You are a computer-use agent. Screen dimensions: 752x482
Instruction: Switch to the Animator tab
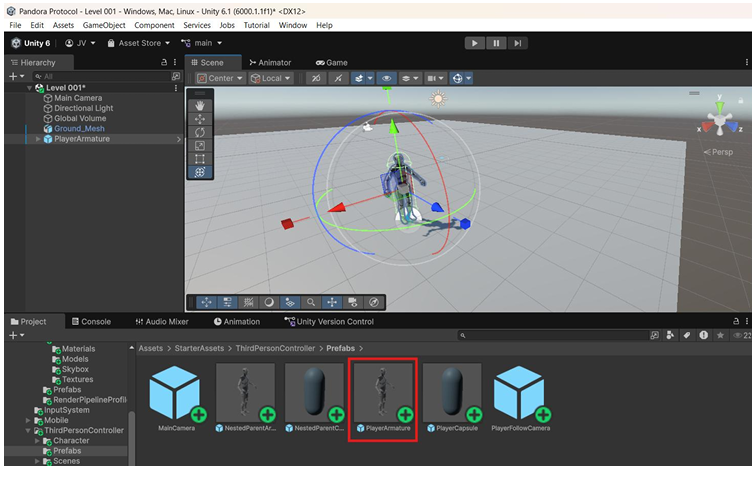(270, 63)
